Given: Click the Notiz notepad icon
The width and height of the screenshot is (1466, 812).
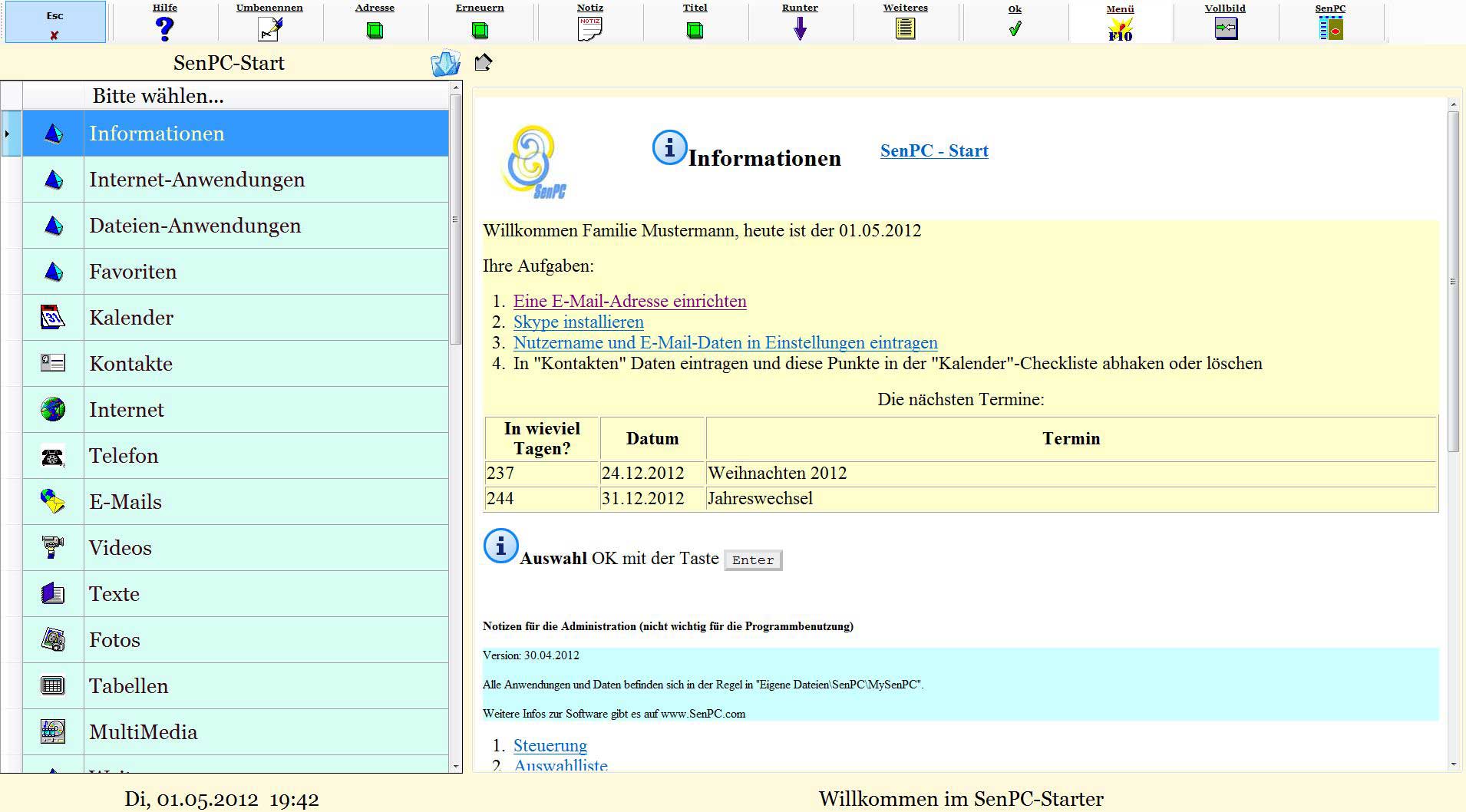Looking at the screenshot, I should click(x=589, y=29).
